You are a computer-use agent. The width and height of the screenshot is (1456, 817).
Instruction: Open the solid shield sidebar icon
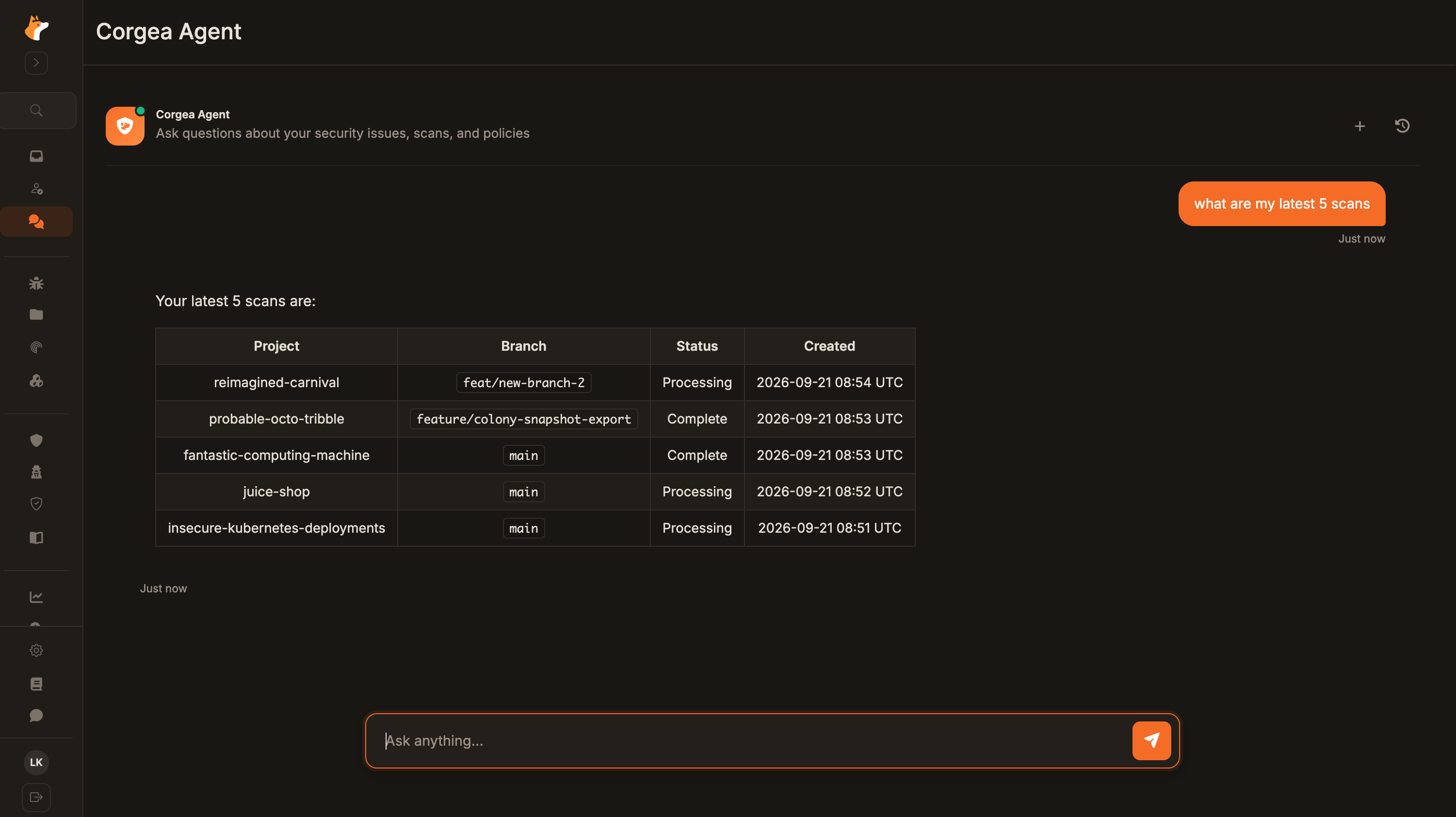(36, 441)
